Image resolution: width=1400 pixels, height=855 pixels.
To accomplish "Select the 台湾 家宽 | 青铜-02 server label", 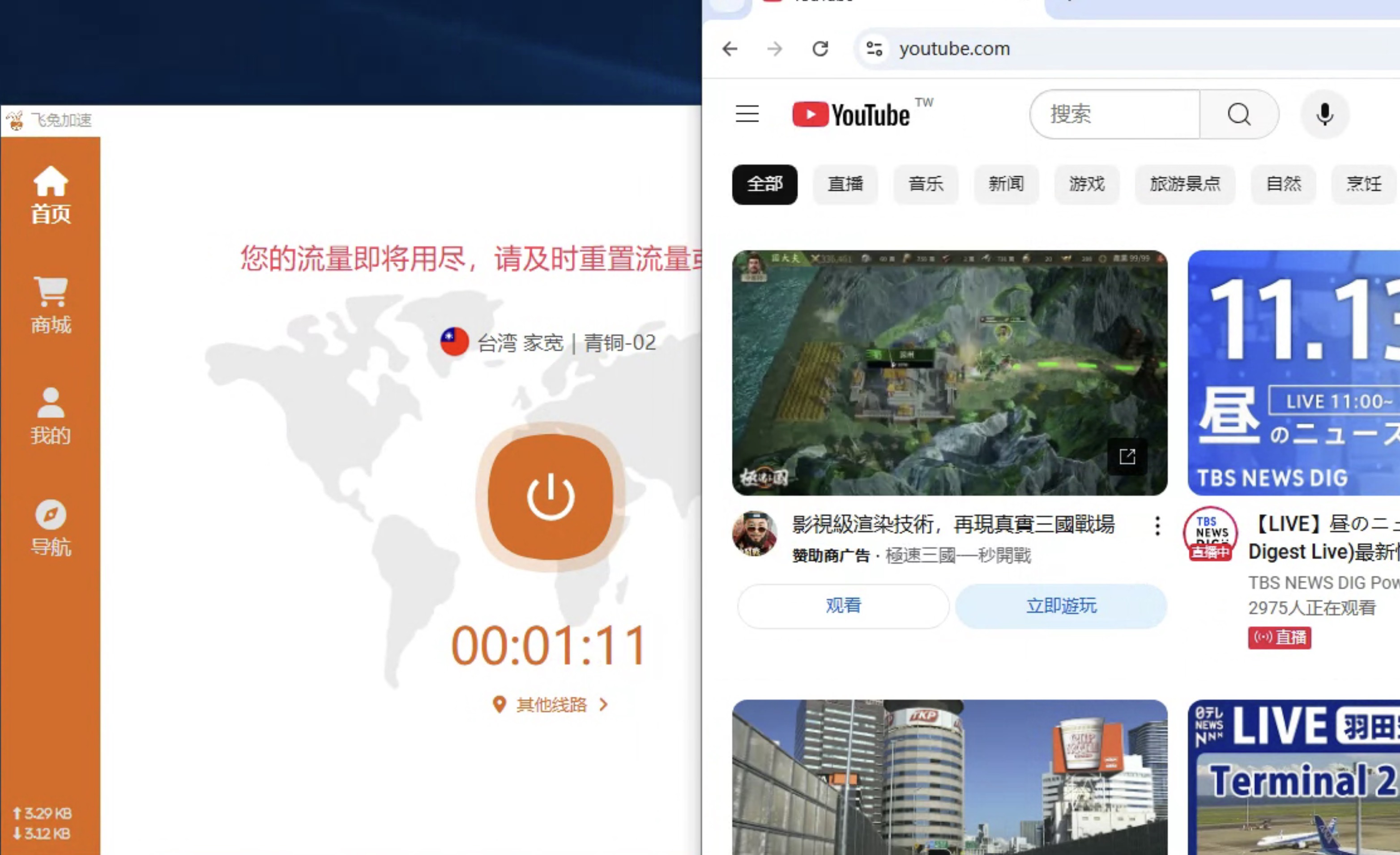I will 567,342.
